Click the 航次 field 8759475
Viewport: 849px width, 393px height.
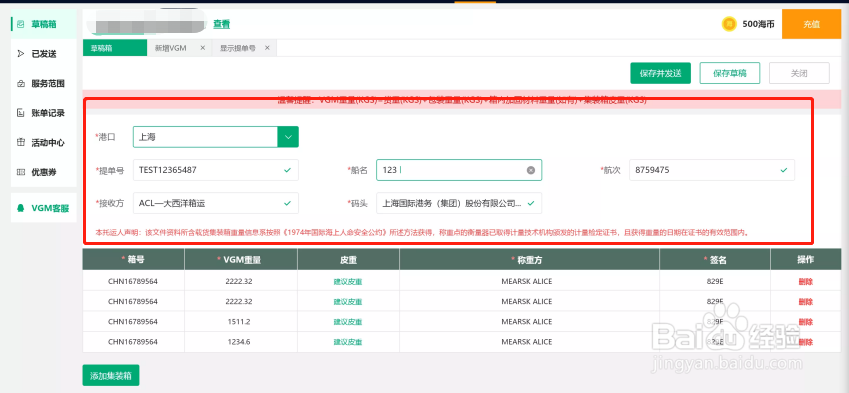point(712,170)
